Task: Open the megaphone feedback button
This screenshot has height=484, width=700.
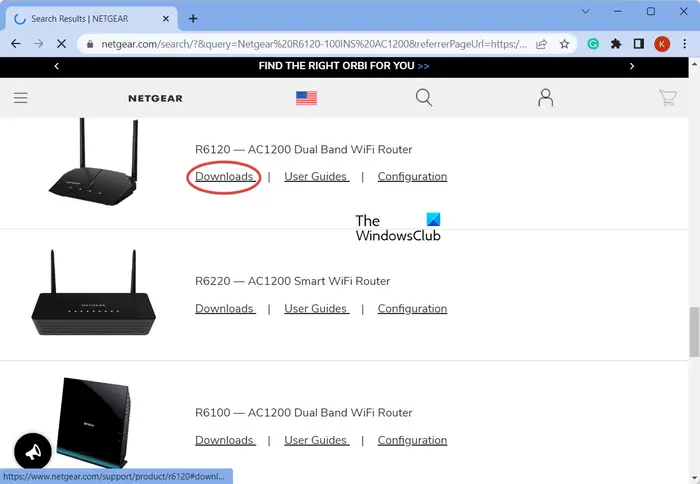Action: point(33,451)
